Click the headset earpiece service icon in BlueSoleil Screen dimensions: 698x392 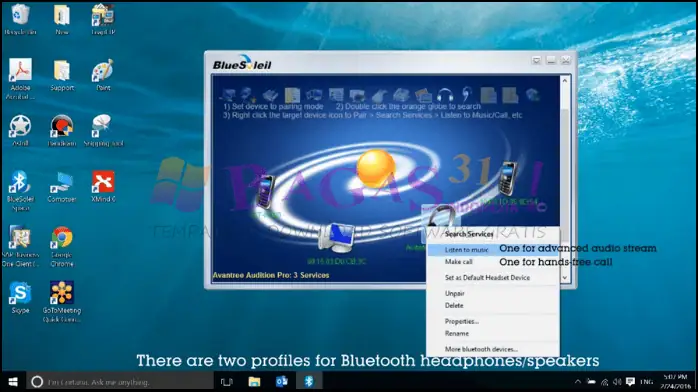[466, 95]
